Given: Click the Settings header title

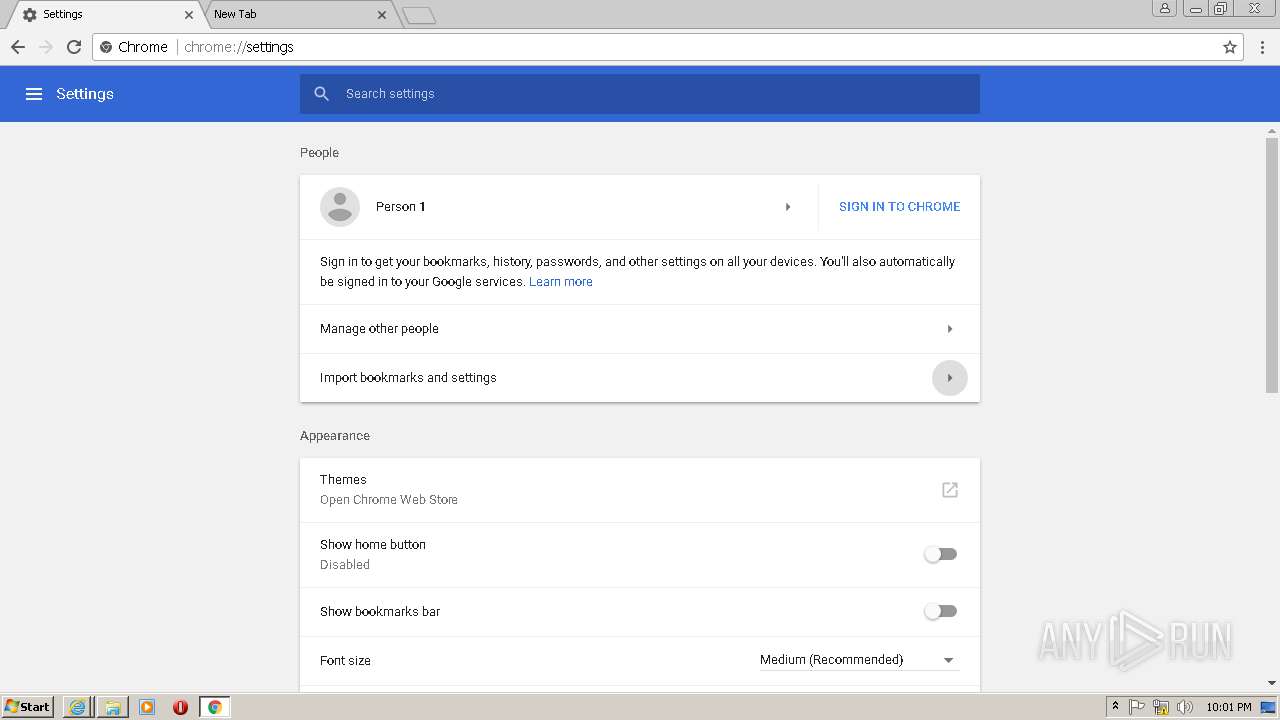Looking at the screenshot, I should [x=85, y=94].
